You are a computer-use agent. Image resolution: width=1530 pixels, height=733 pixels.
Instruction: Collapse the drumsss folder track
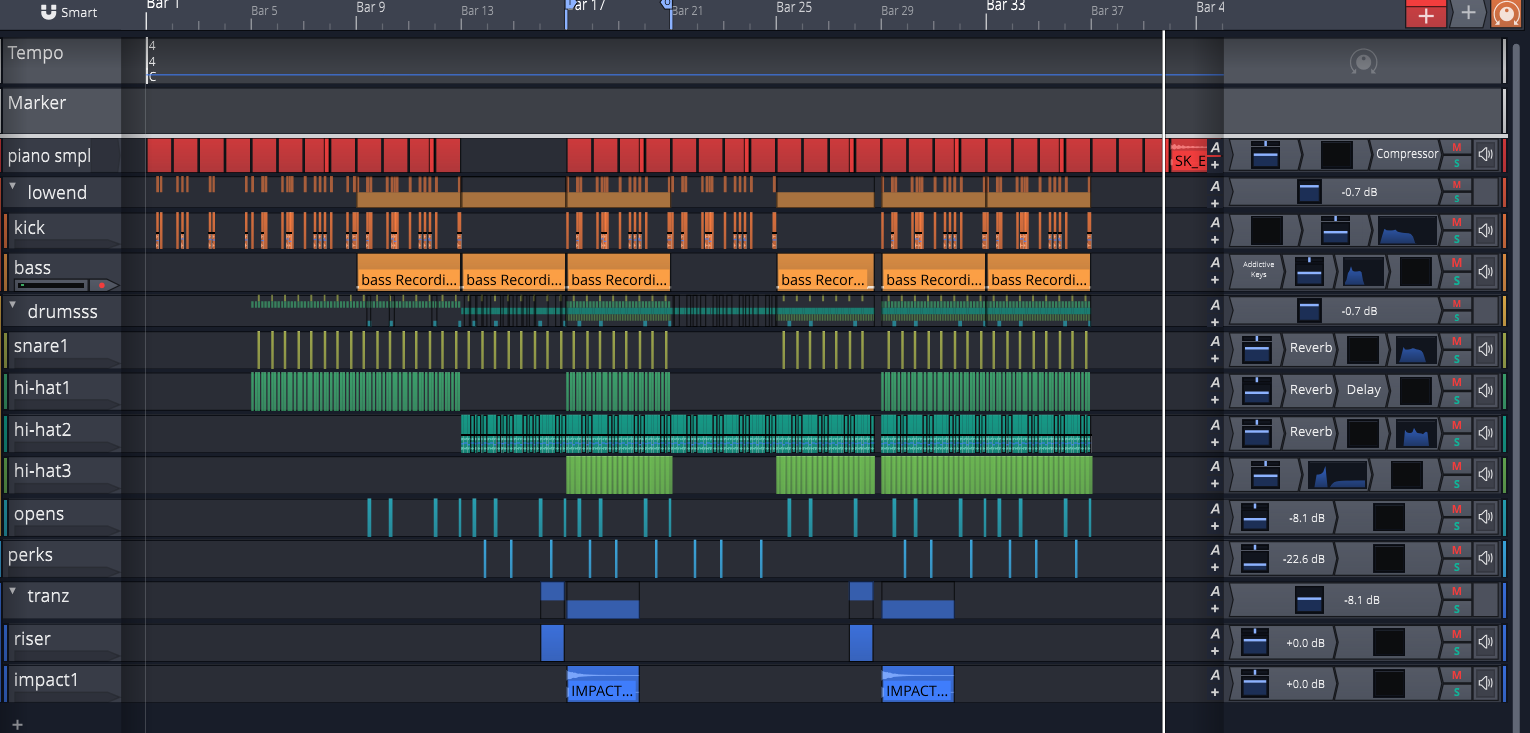tap(13, 305)
